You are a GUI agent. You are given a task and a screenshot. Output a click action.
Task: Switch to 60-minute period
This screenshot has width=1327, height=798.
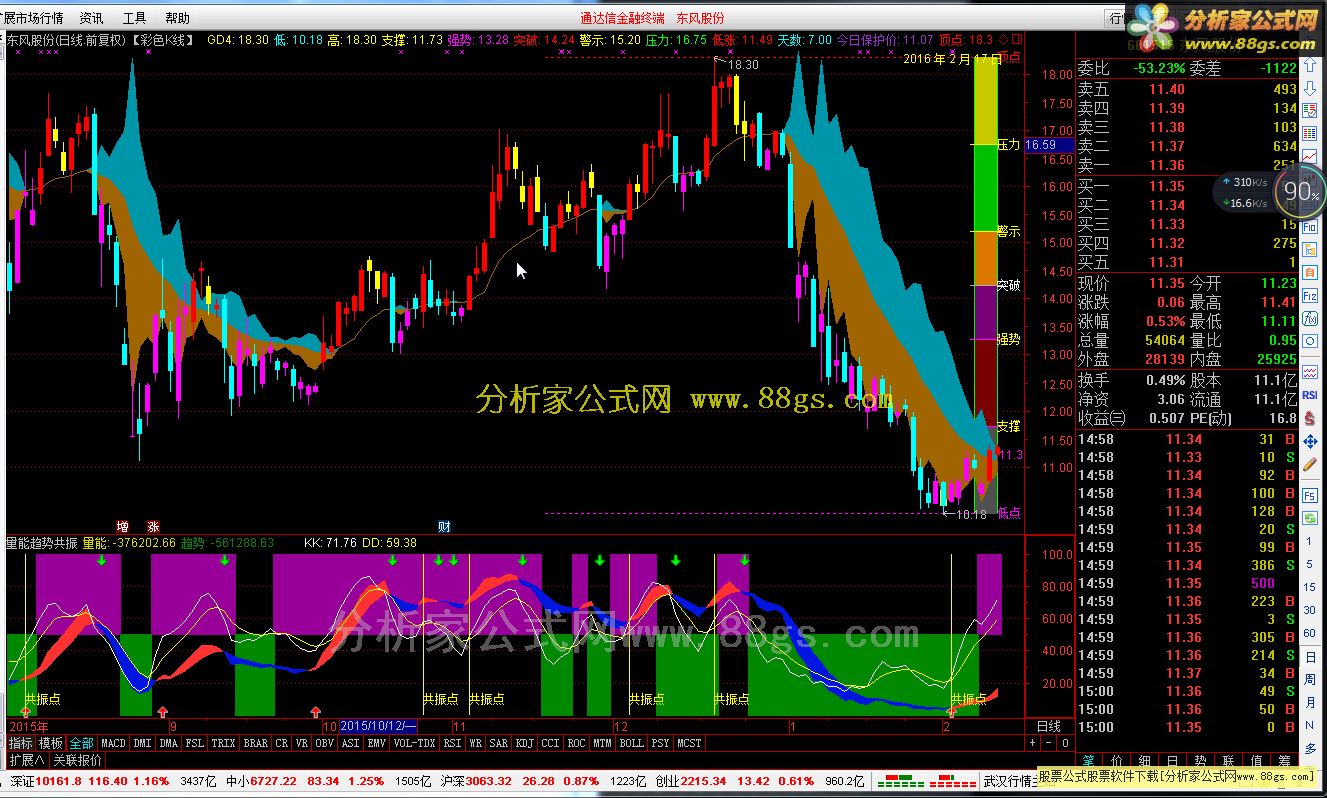(x=1309, y=633)
